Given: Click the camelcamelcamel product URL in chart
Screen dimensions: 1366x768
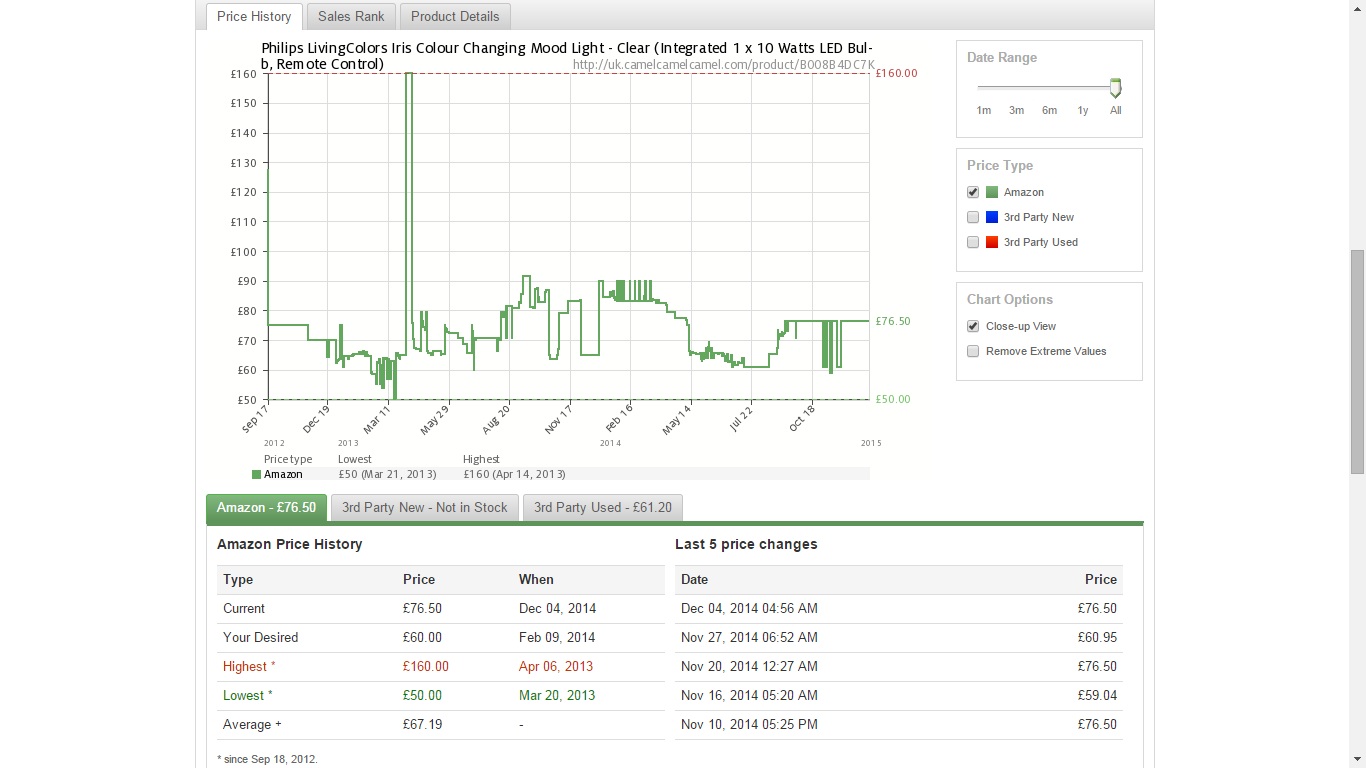Looking at the screenshot, I should [x=724, y=65].
